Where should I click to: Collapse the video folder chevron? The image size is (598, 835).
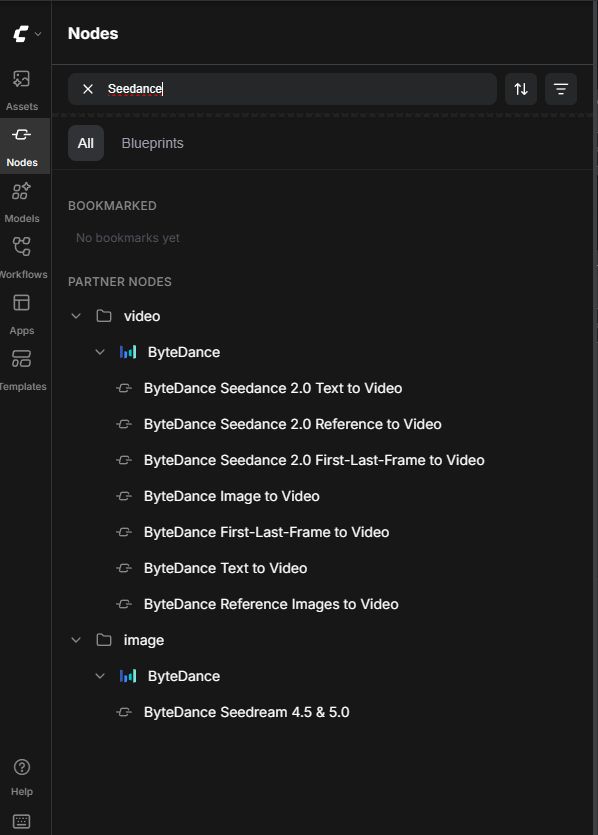(x=76, y=316)
